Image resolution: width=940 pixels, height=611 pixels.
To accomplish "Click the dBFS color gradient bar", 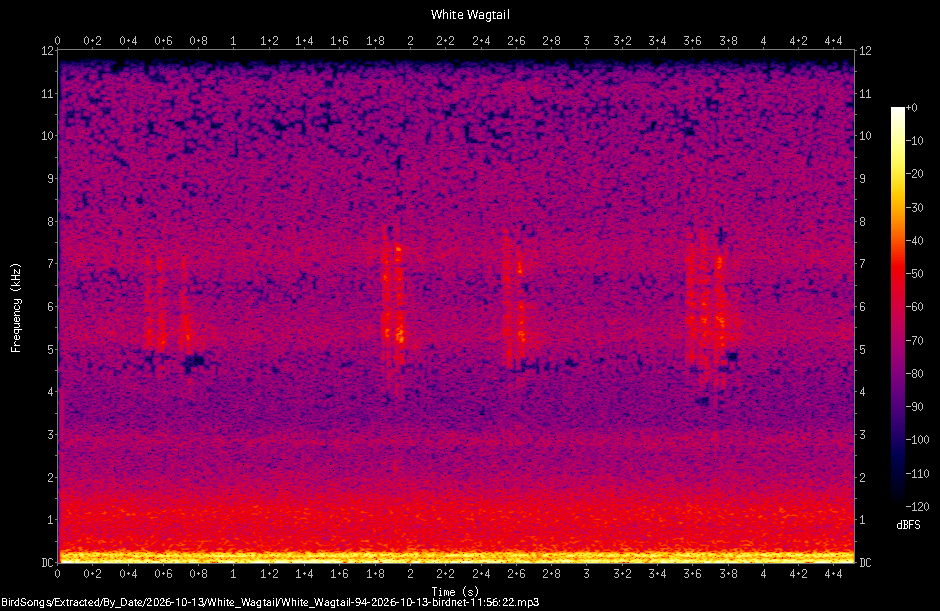I will (x=897, y=306).
